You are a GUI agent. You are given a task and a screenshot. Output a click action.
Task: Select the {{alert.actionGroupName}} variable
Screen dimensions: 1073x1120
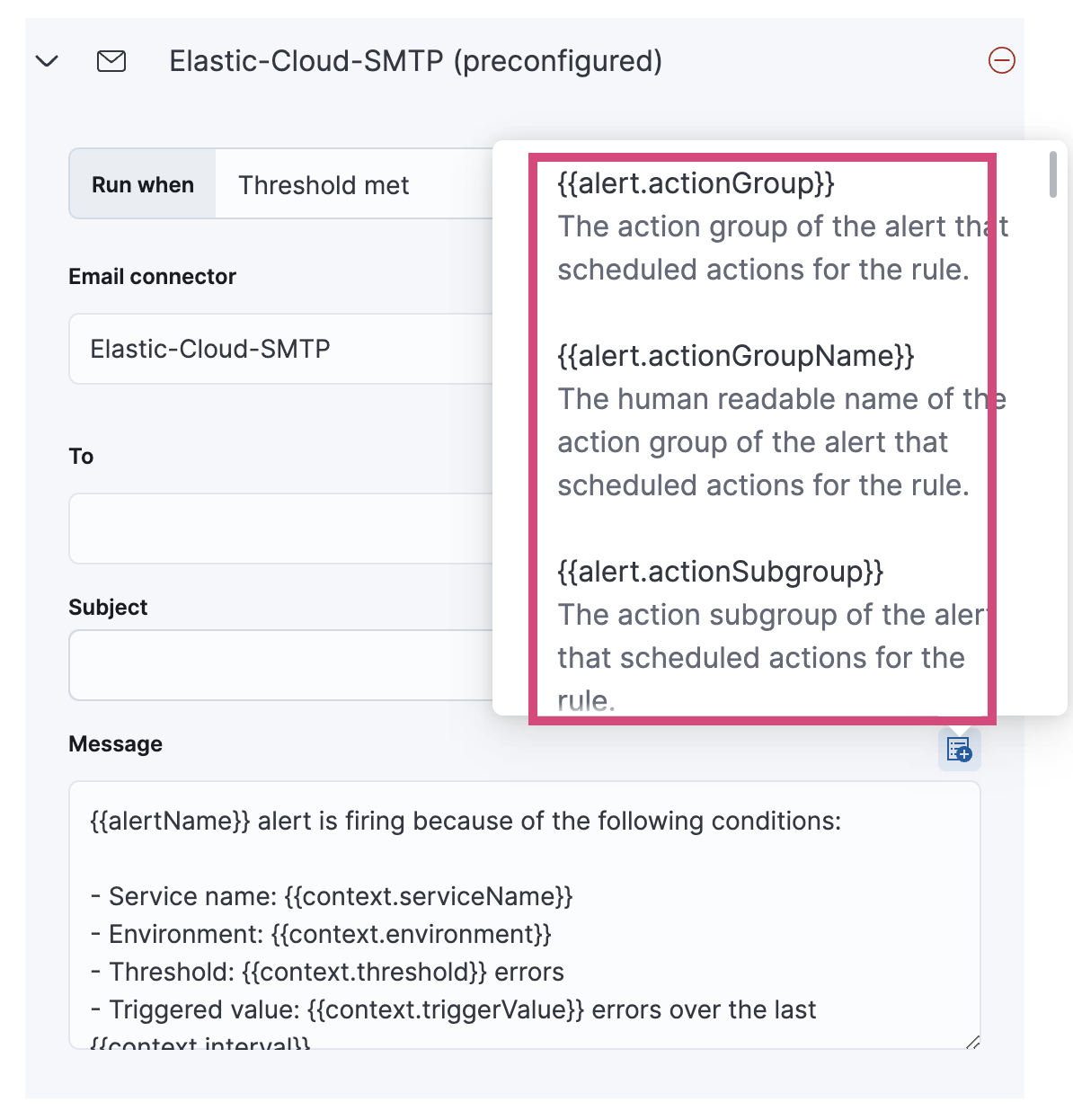[x=735, y=356]
